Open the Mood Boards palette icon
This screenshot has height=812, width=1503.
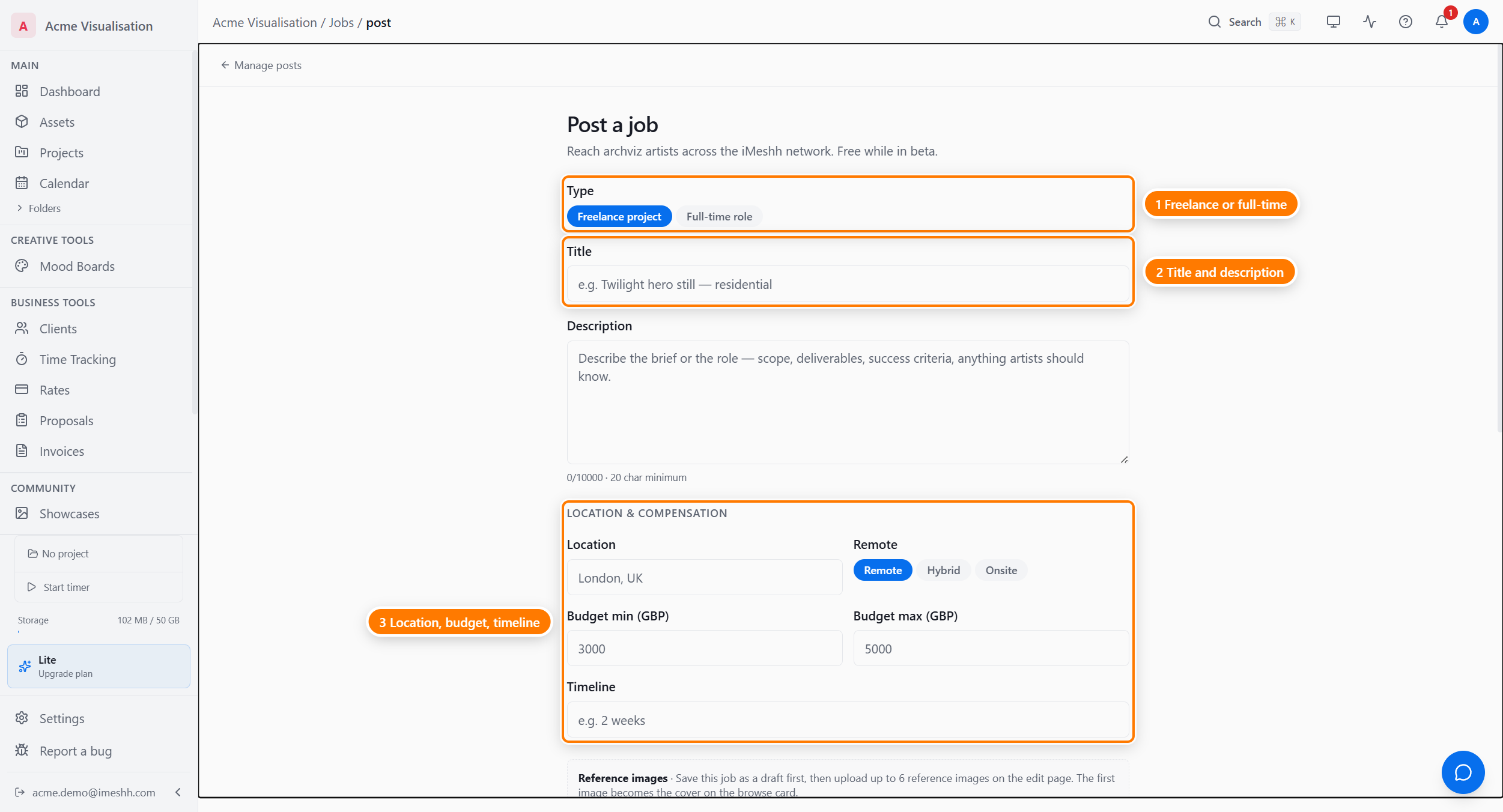[x=22, y=266]
